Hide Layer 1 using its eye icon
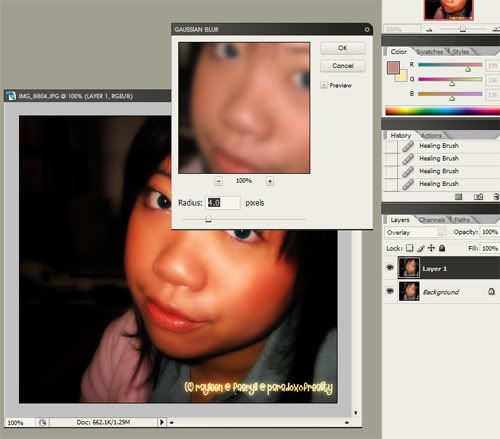Viewport: 500px width, 439px height. [x=390, y=268]
